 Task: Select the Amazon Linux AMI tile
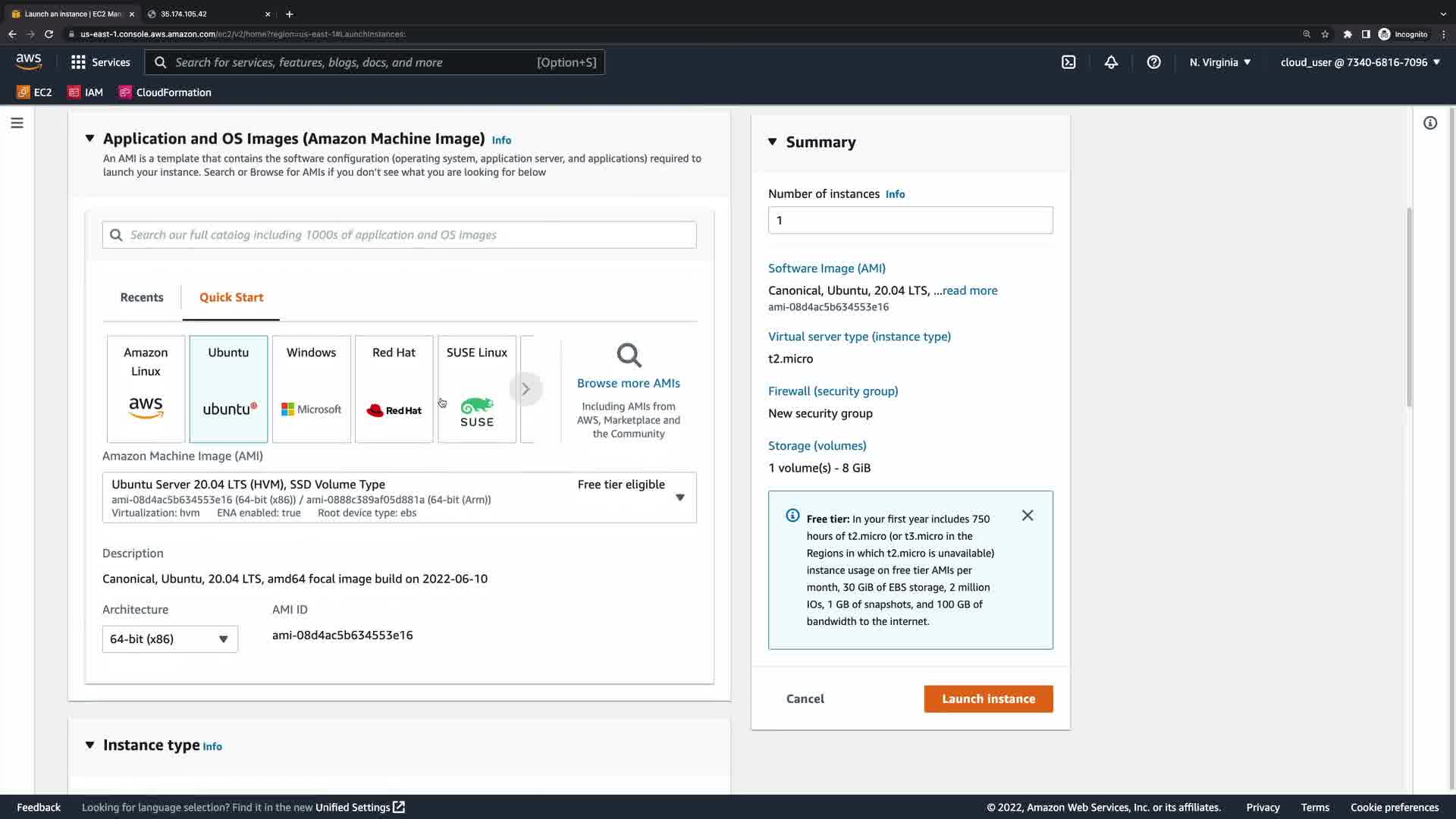(146, 389)
